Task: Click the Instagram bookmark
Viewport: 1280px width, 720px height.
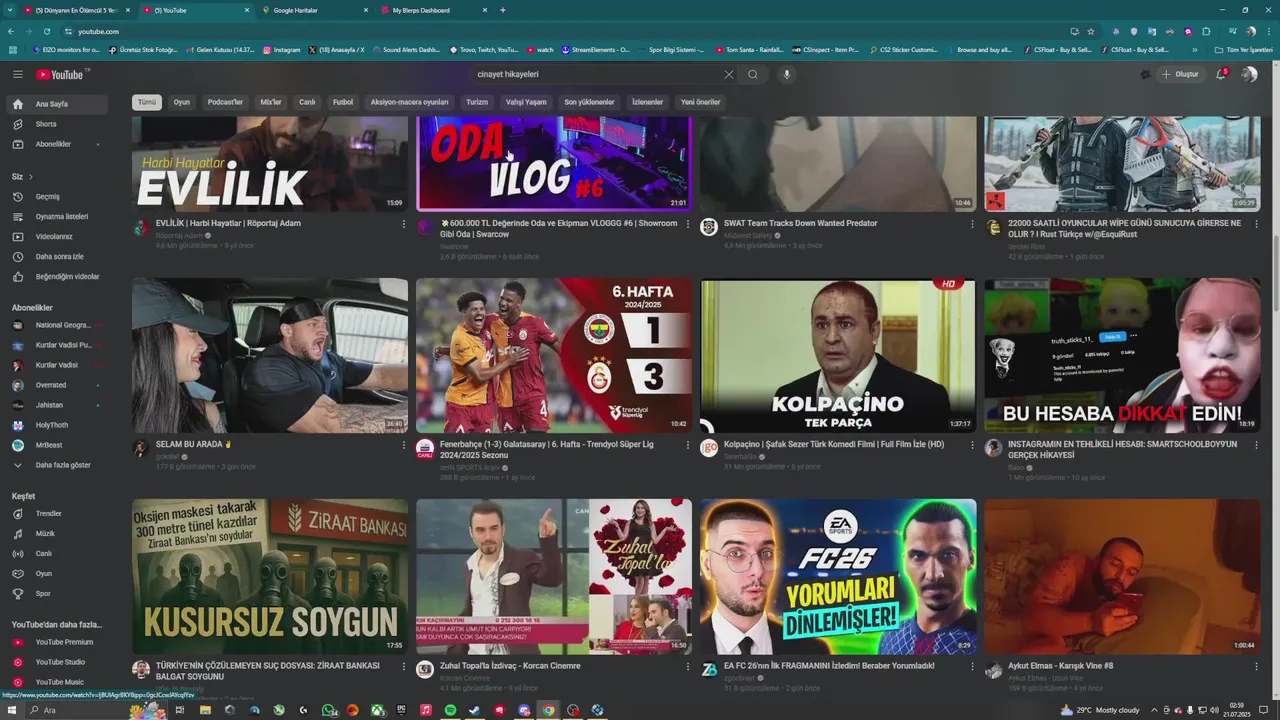Action: 281,50
